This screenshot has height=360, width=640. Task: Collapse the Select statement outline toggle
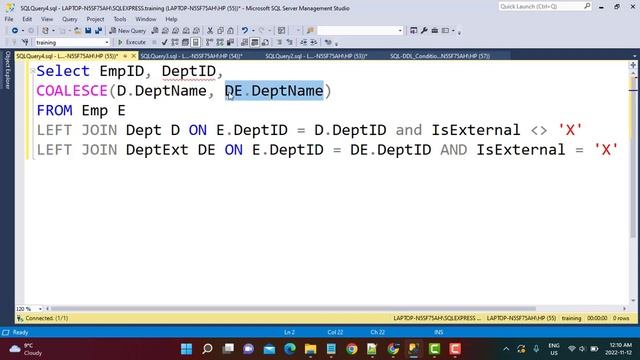click(x=33, y=71)
